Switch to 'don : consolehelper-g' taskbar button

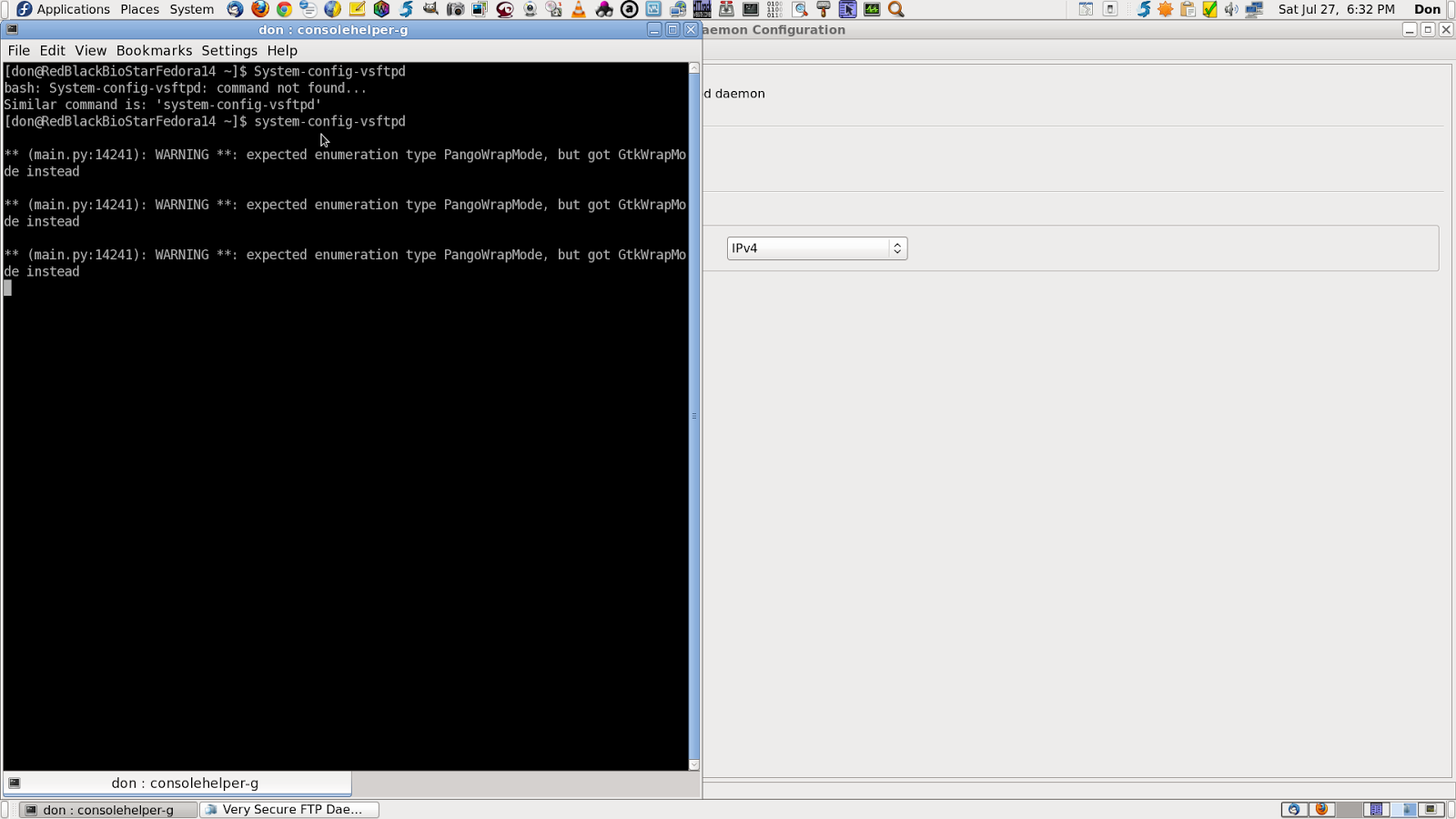(108, 809)
